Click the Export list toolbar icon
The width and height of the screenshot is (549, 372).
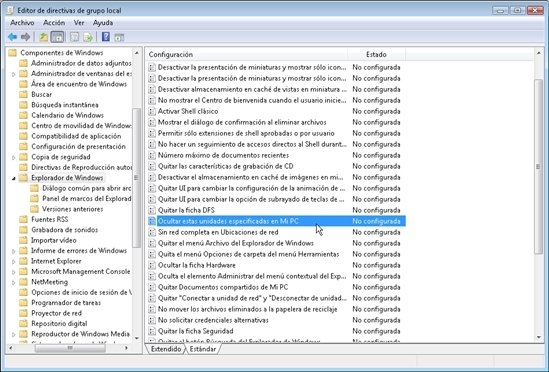coord(88,37)
